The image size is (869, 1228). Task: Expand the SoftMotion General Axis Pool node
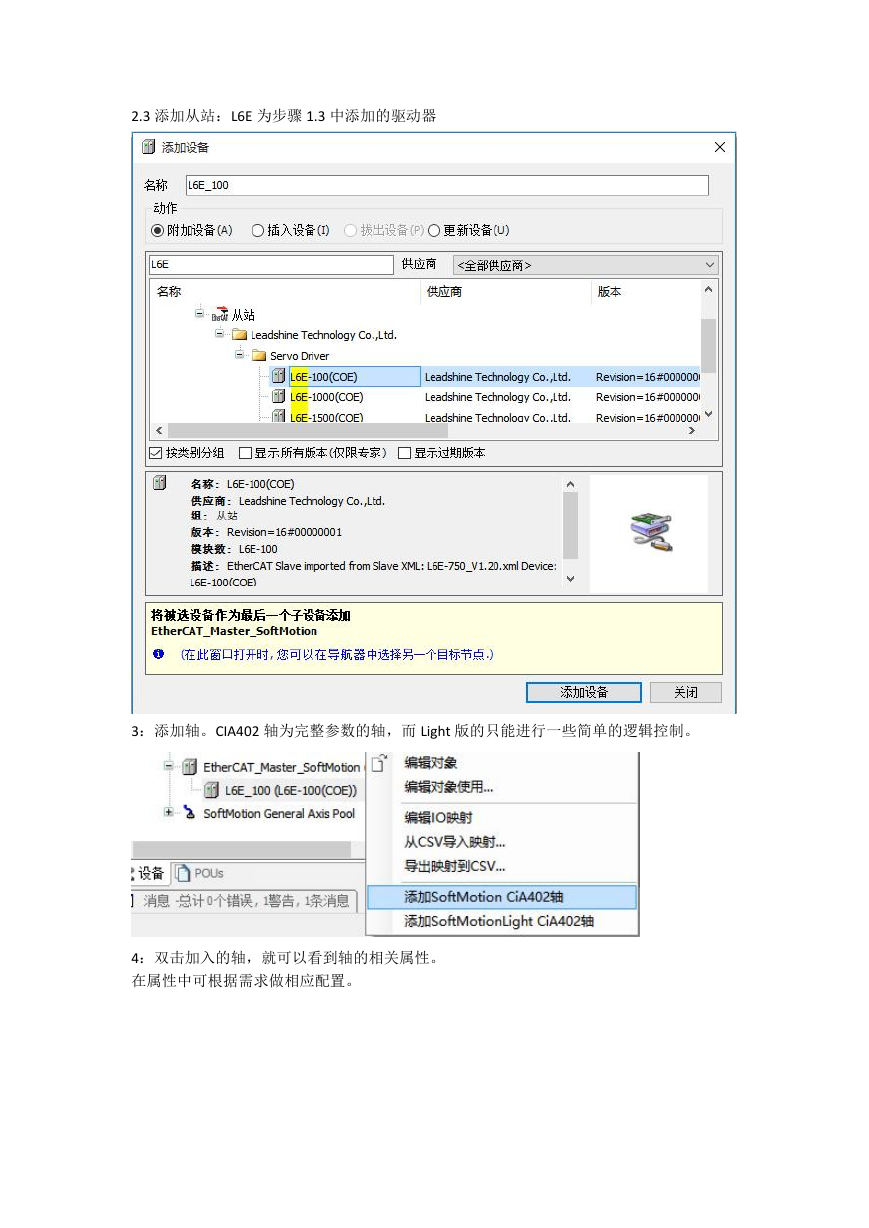pyautogui.click(x=169, y=813)
